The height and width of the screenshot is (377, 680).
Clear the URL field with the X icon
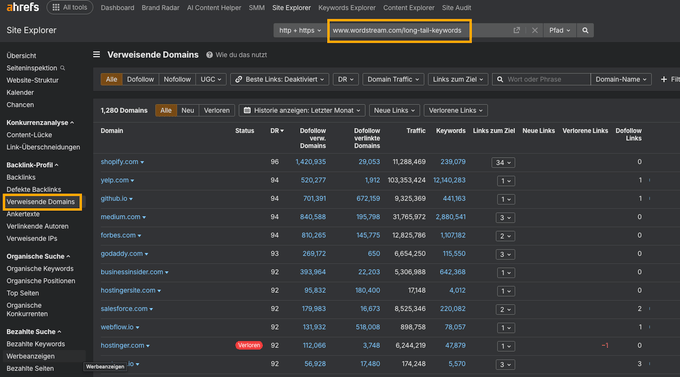pyautogui.click(x=534, y=30)
